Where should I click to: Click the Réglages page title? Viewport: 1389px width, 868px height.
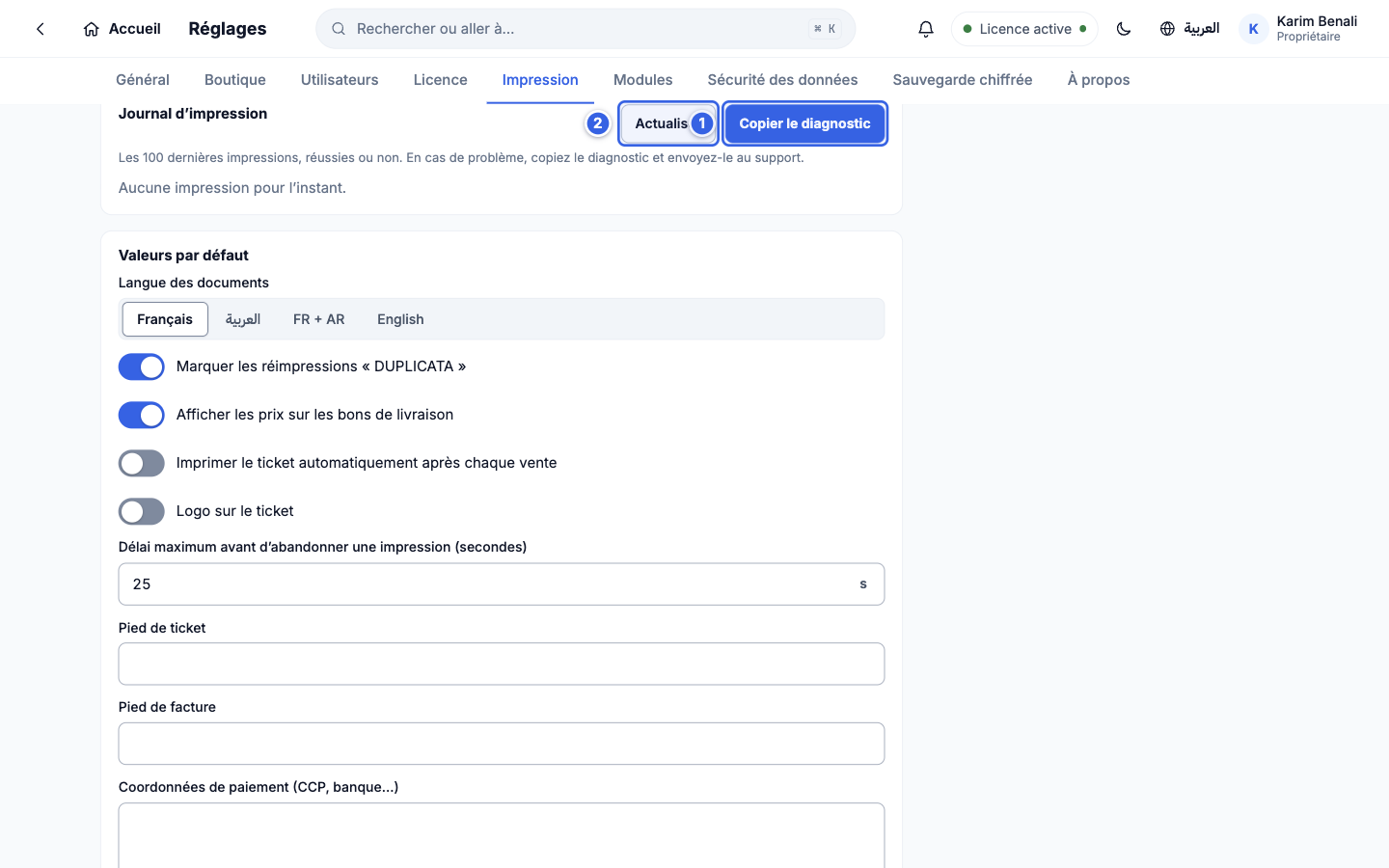pyautogui.click(x=228, y=29)
